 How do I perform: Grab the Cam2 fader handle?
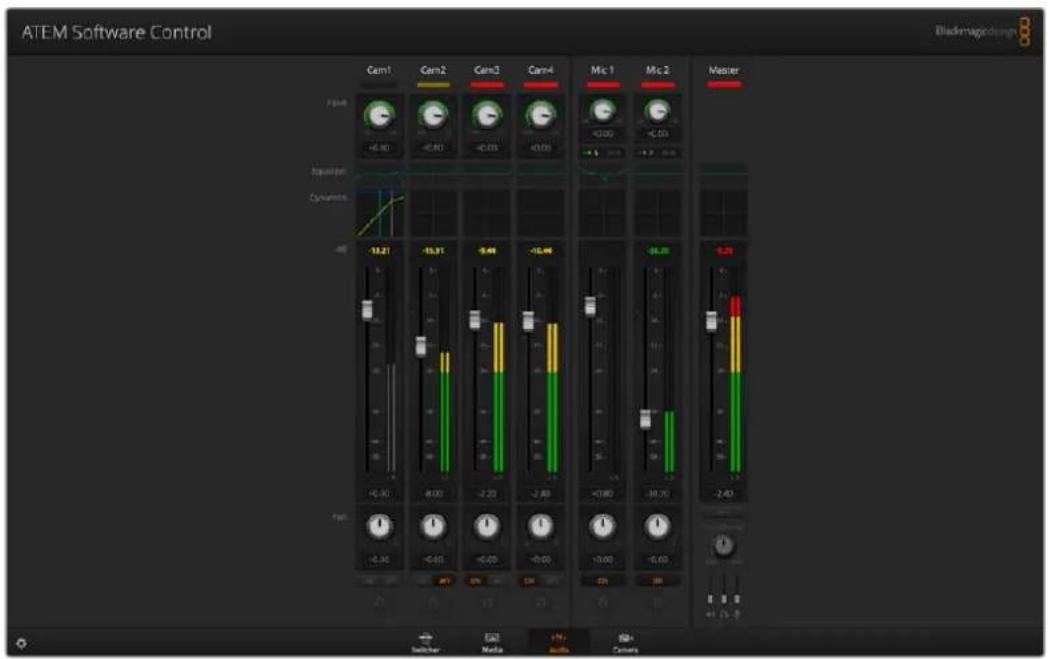[x=420, y=346]
